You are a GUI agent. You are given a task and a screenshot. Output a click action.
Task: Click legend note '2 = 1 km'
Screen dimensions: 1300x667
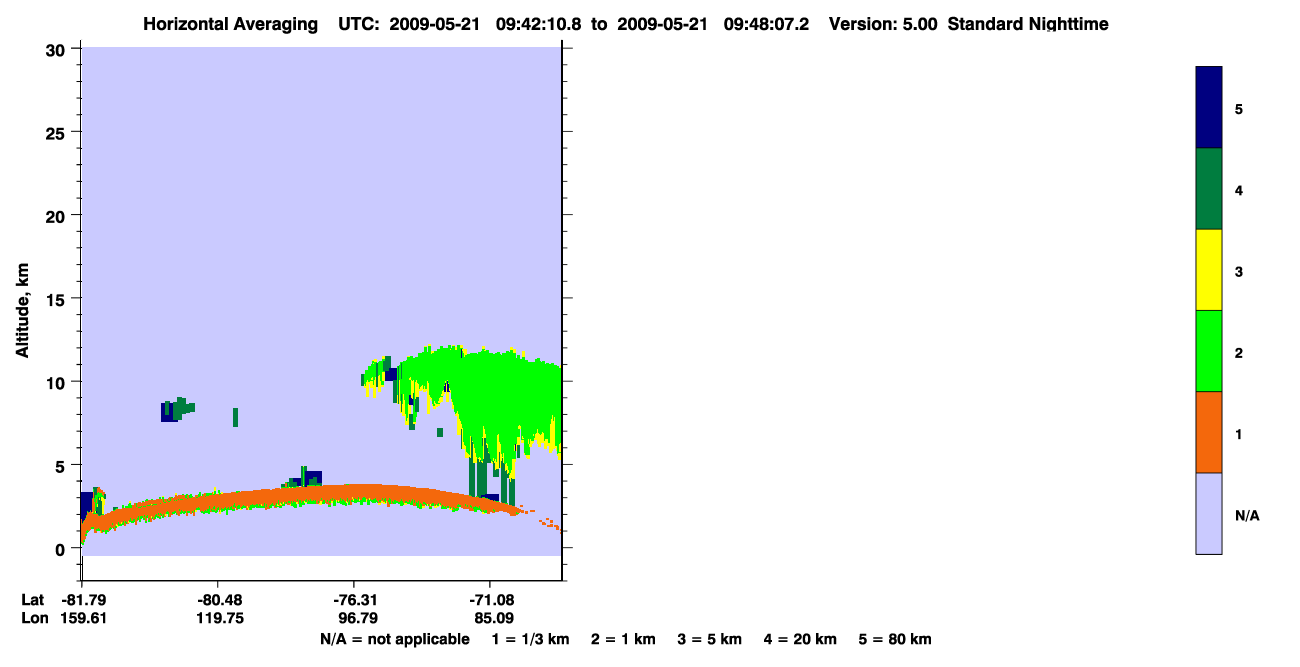point(623,639)
